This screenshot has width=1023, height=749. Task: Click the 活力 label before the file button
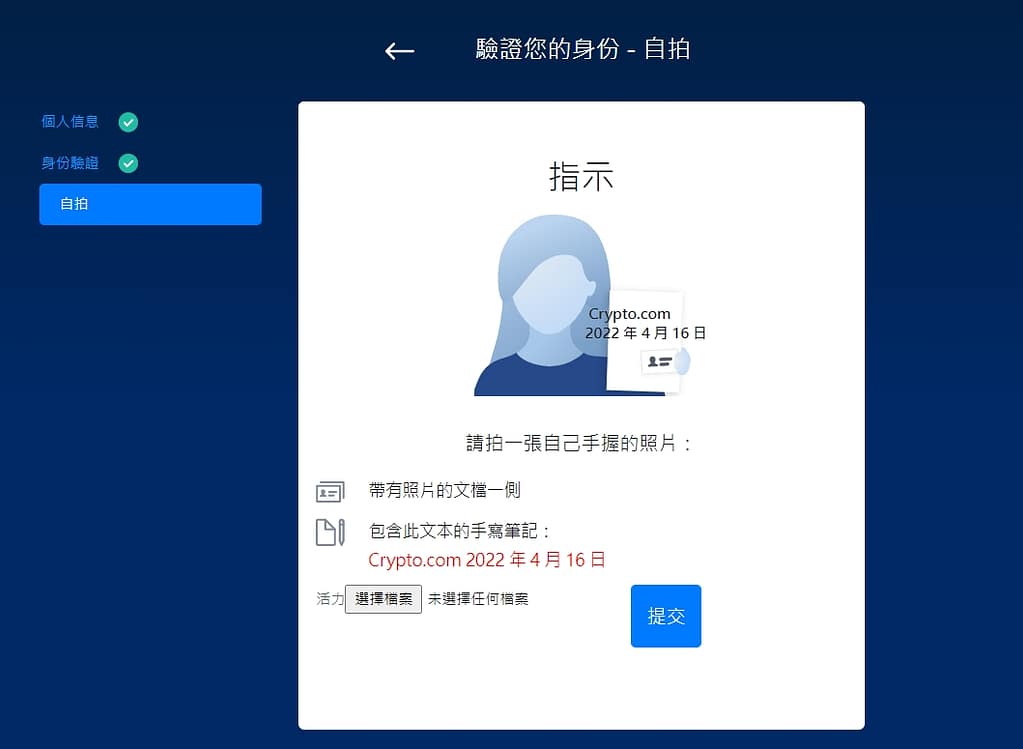coord(329,599)
